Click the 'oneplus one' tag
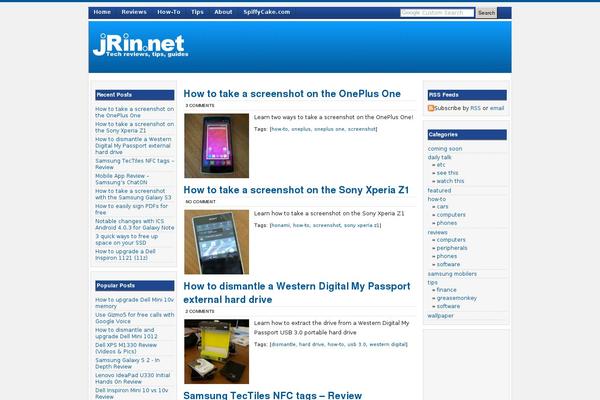Viewport: 600px width, 400px height. [329, 129]
